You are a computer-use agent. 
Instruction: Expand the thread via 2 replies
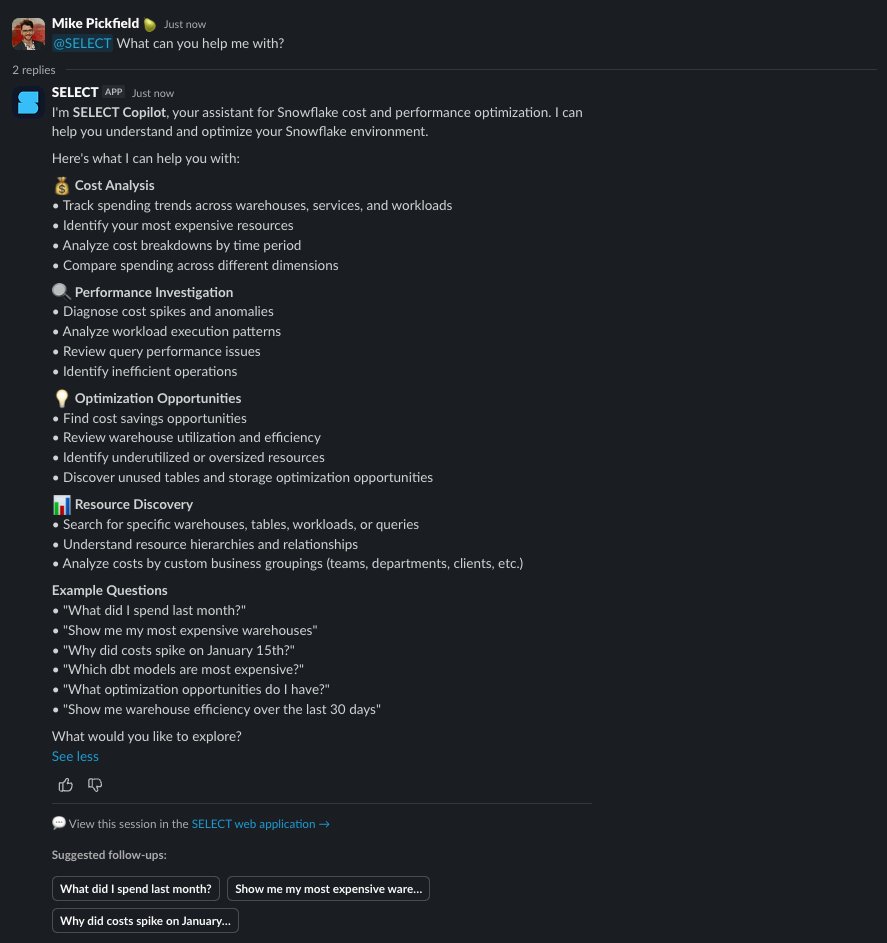(33, 70)
